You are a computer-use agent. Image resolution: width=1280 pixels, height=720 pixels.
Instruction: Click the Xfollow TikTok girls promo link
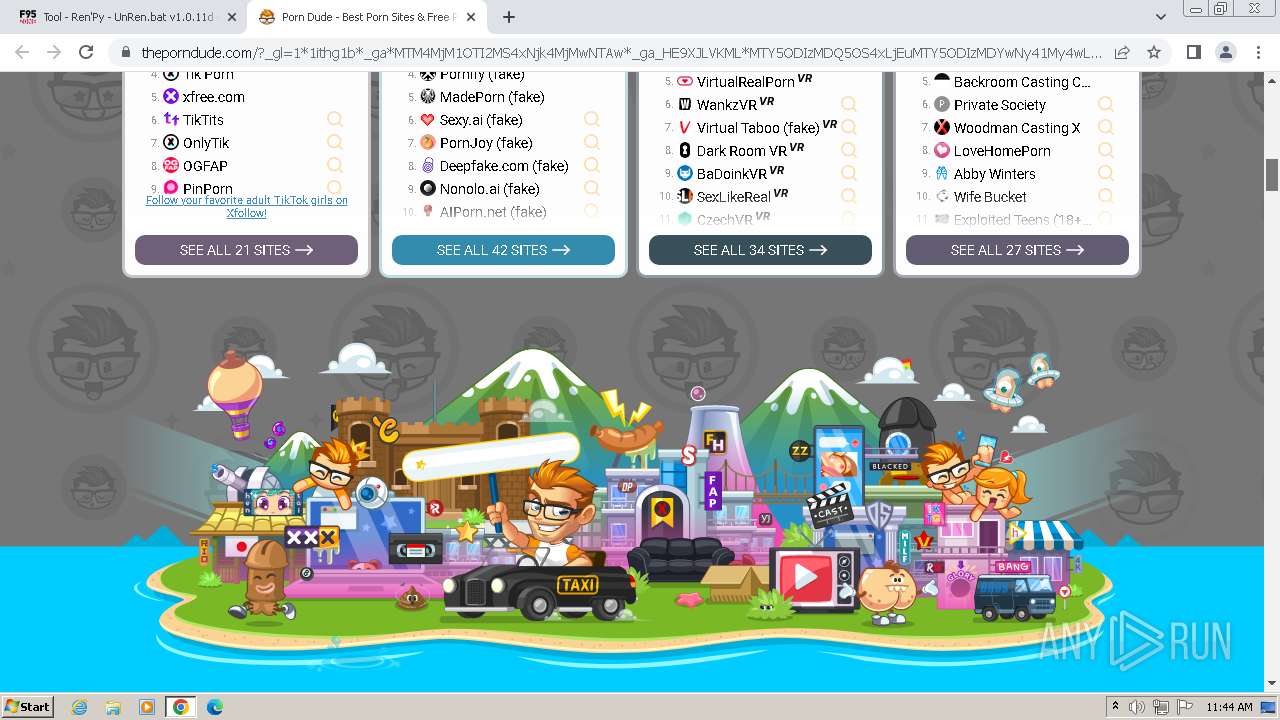click(x=246, y=206)
